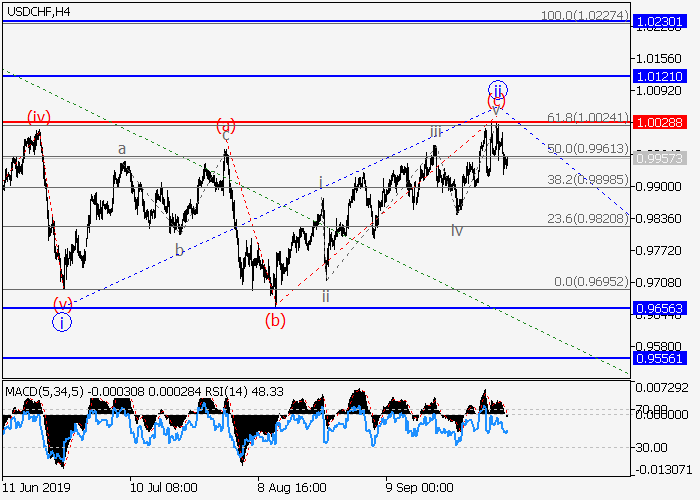
Task: Select the red (iv) wave label
Action: point(38,117)
